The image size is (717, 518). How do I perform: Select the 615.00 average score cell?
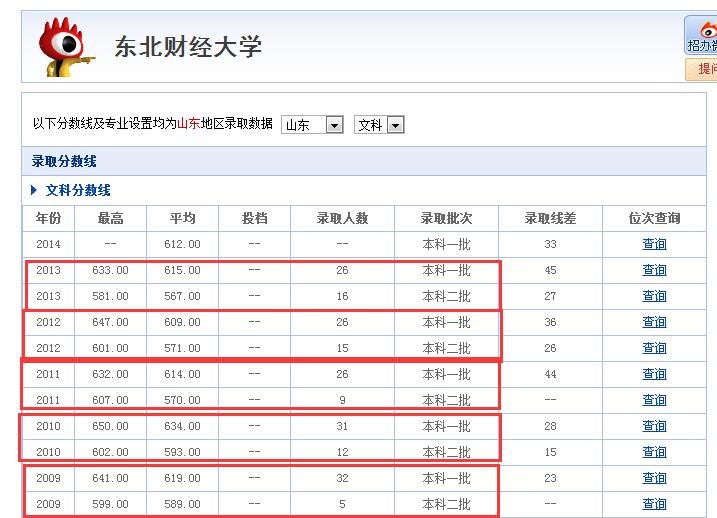pyautogui.click(x=182, y=270)
